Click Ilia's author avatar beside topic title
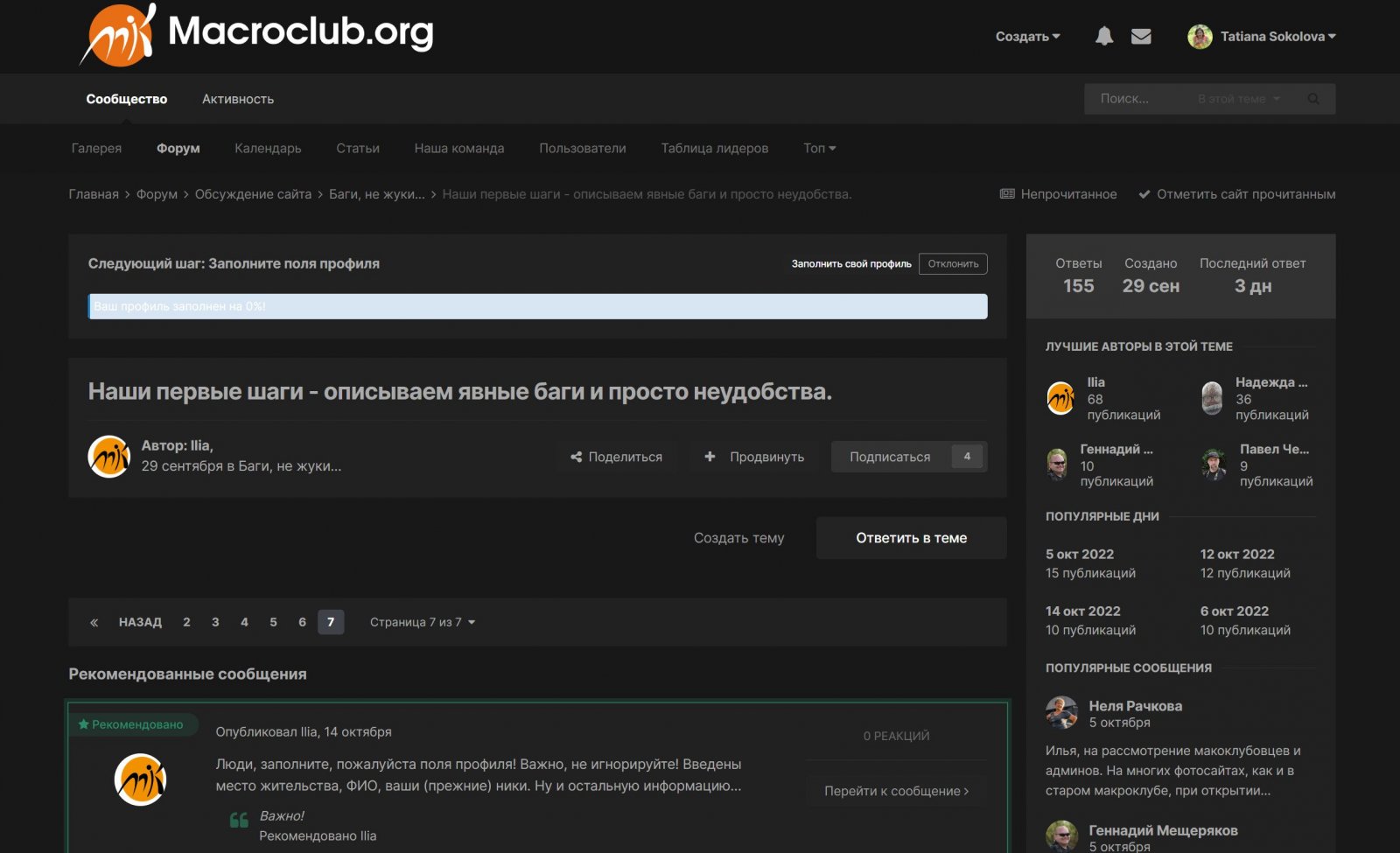Image resolution: width=1400 pixels, height=853 pixels. [109, 456]
